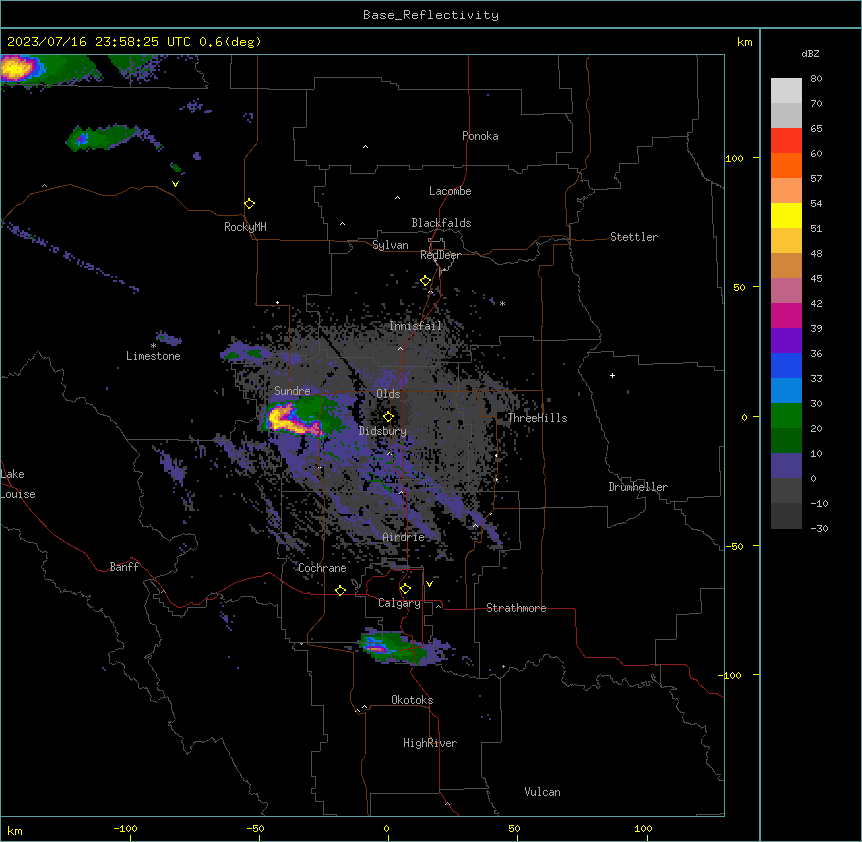This screenshot has height=842, width=862.
Task: Click the -30 value in dBZ legend
Action: (819, 528)
